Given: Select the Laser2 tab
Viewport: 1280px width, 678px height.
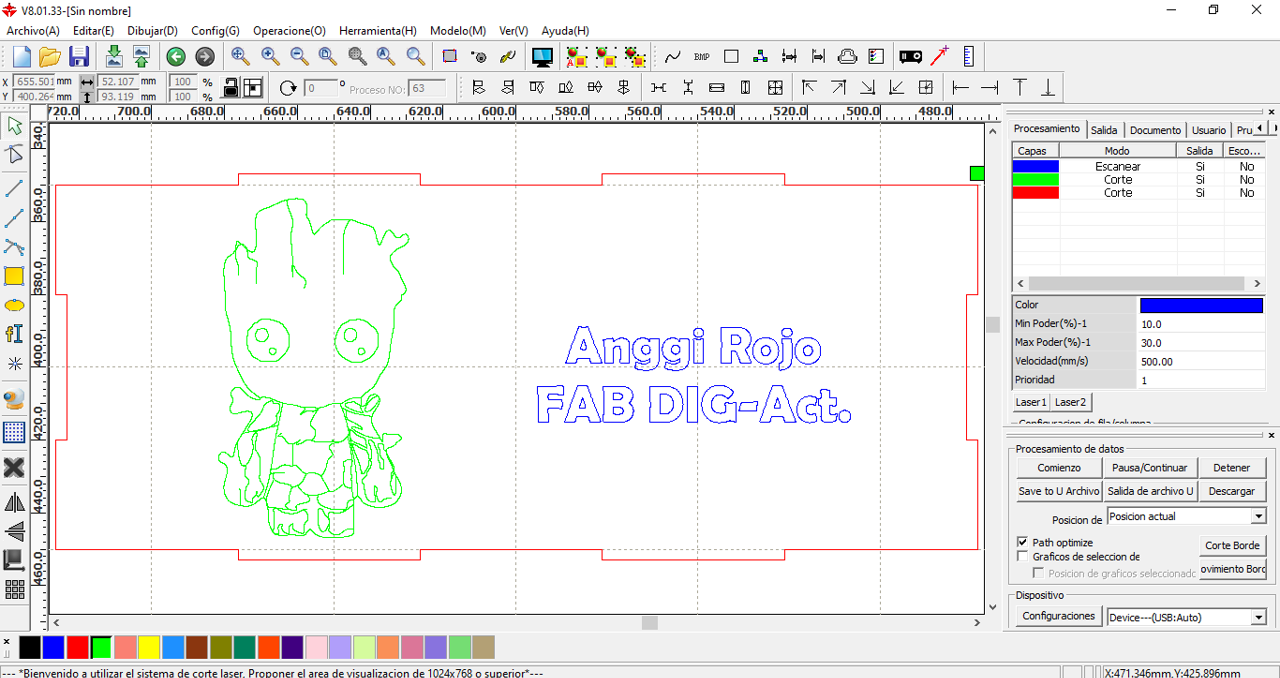Looking at the screenshot, I should [1070, 402].
